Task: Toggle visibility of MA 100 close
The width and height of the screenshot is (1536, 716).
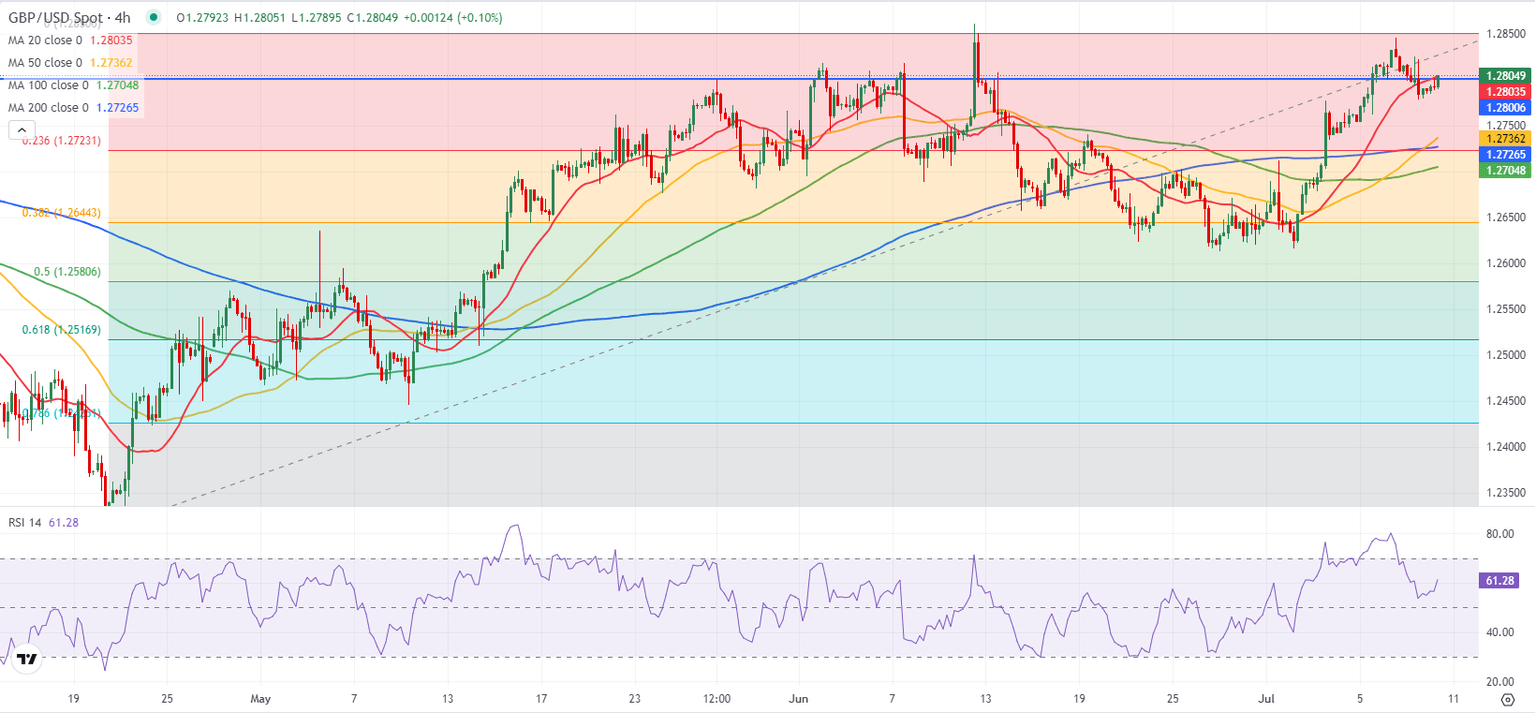Action: (50, 85)
